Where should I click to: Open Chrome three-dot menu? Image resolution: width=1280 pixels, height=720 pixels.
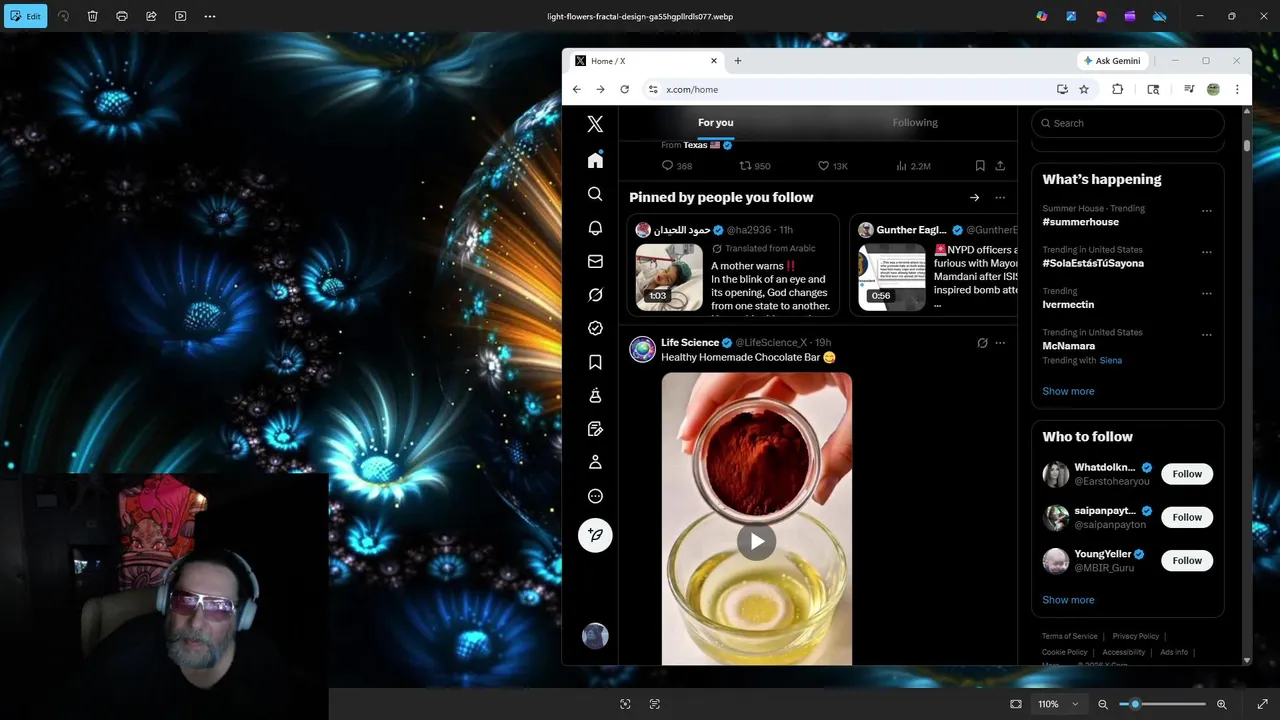1237,89
